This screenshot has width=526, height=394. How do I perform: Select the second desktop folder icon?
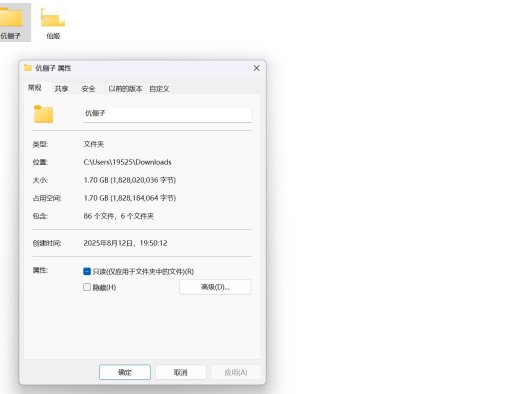coord(53,17)
